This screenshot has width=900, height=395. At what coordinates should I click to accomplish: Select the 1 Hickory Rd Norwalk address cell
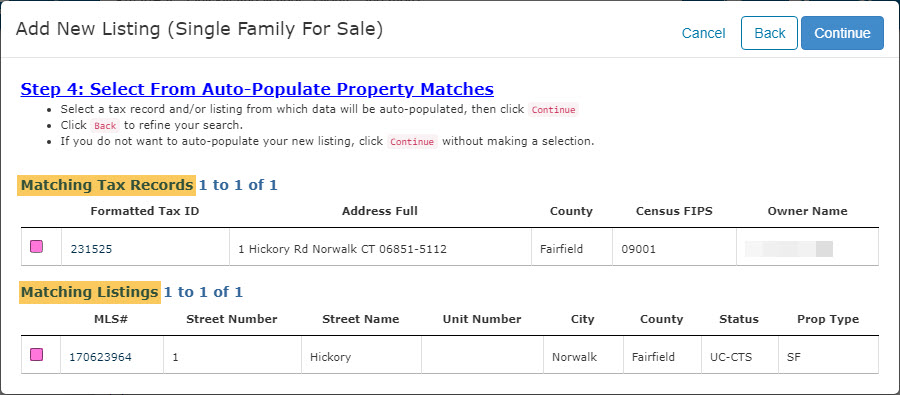[x=380, y=249]
